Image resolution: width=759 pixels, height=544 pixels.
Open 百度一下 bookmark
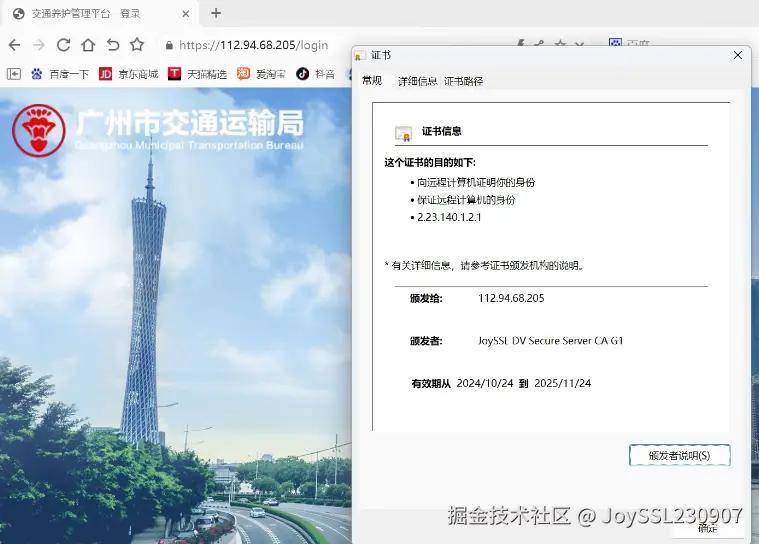point(60,74)
